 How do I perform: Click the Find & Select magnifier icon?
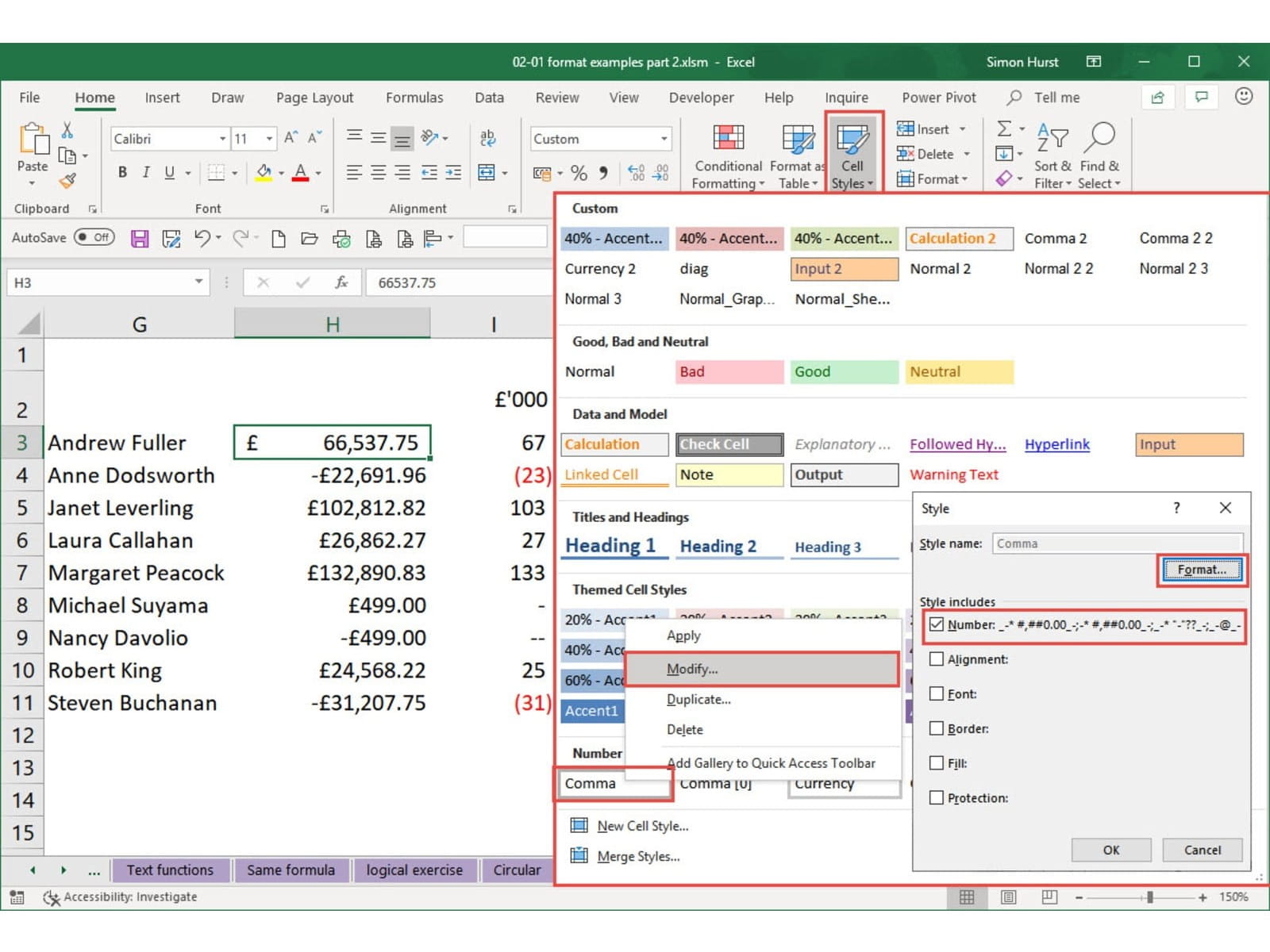click(x=1100, y=139)
